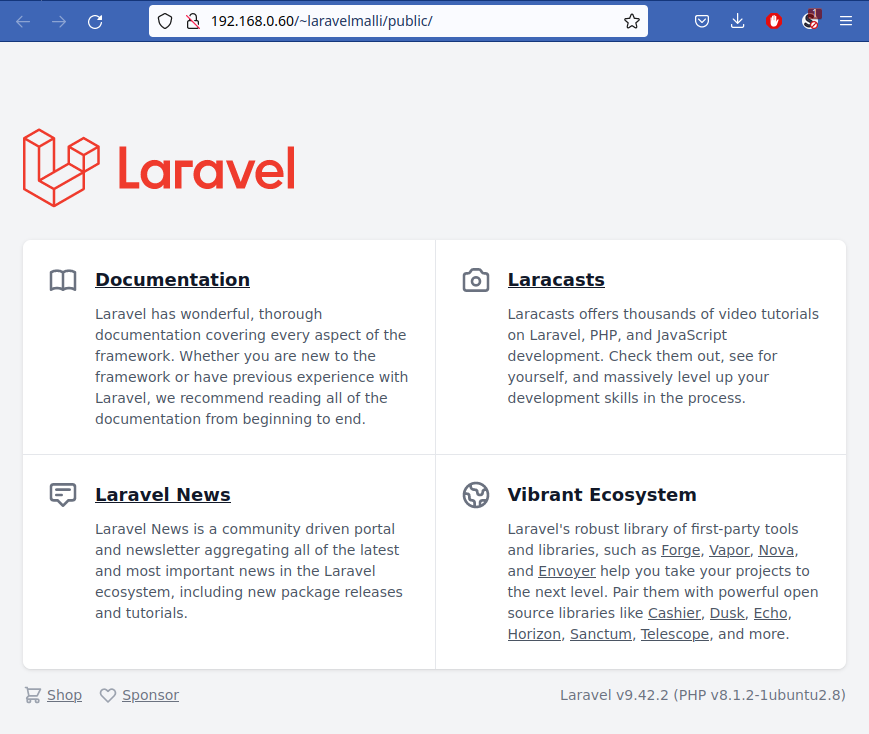Follow the Forge link
The image size is (869, 734).
(x=680, y=550)
